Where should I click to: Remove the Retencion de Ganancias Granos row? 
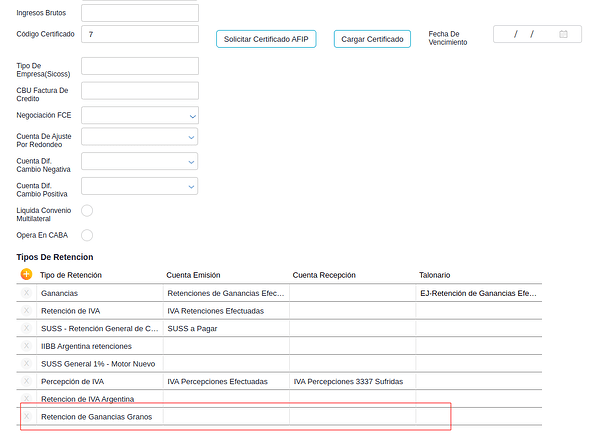[27, 416]
